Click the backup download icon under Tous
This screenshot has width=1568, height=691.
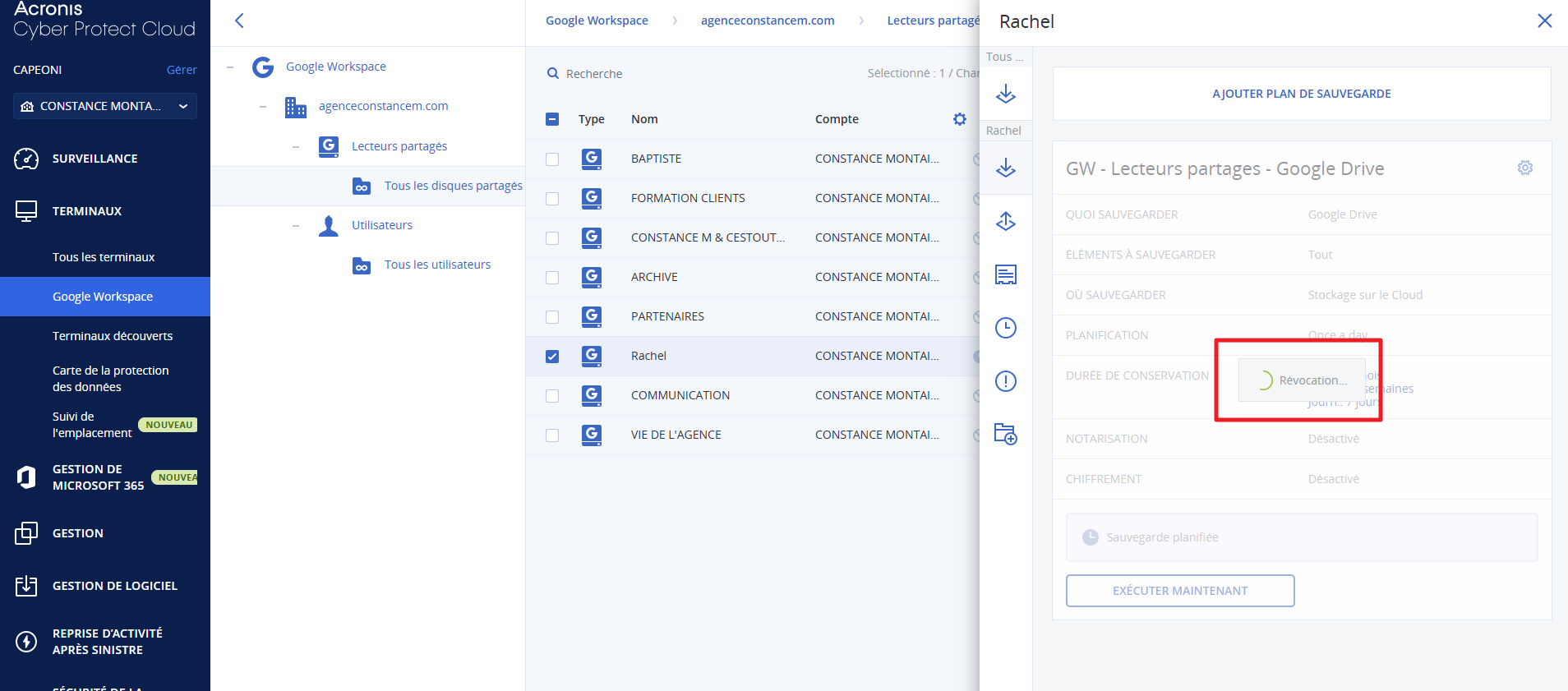click(x=1006, y=94)
